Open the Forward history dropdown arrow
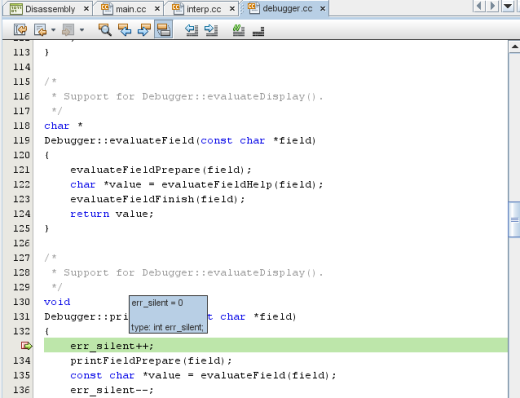The image size is (520, 398). pos(82,30)
